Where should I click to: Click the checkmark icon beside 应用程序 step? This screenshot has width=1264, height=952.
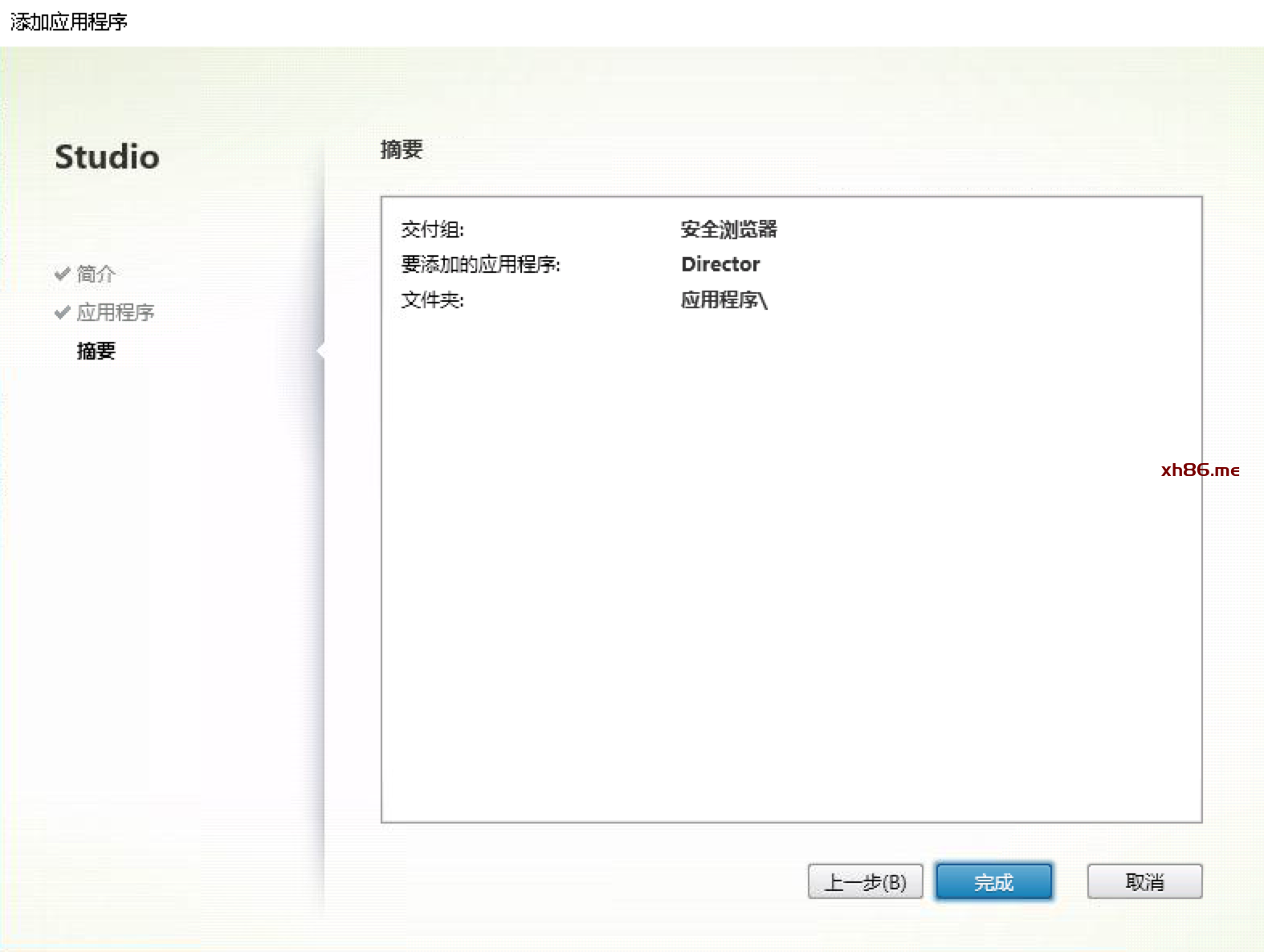[x=62, y=312]
